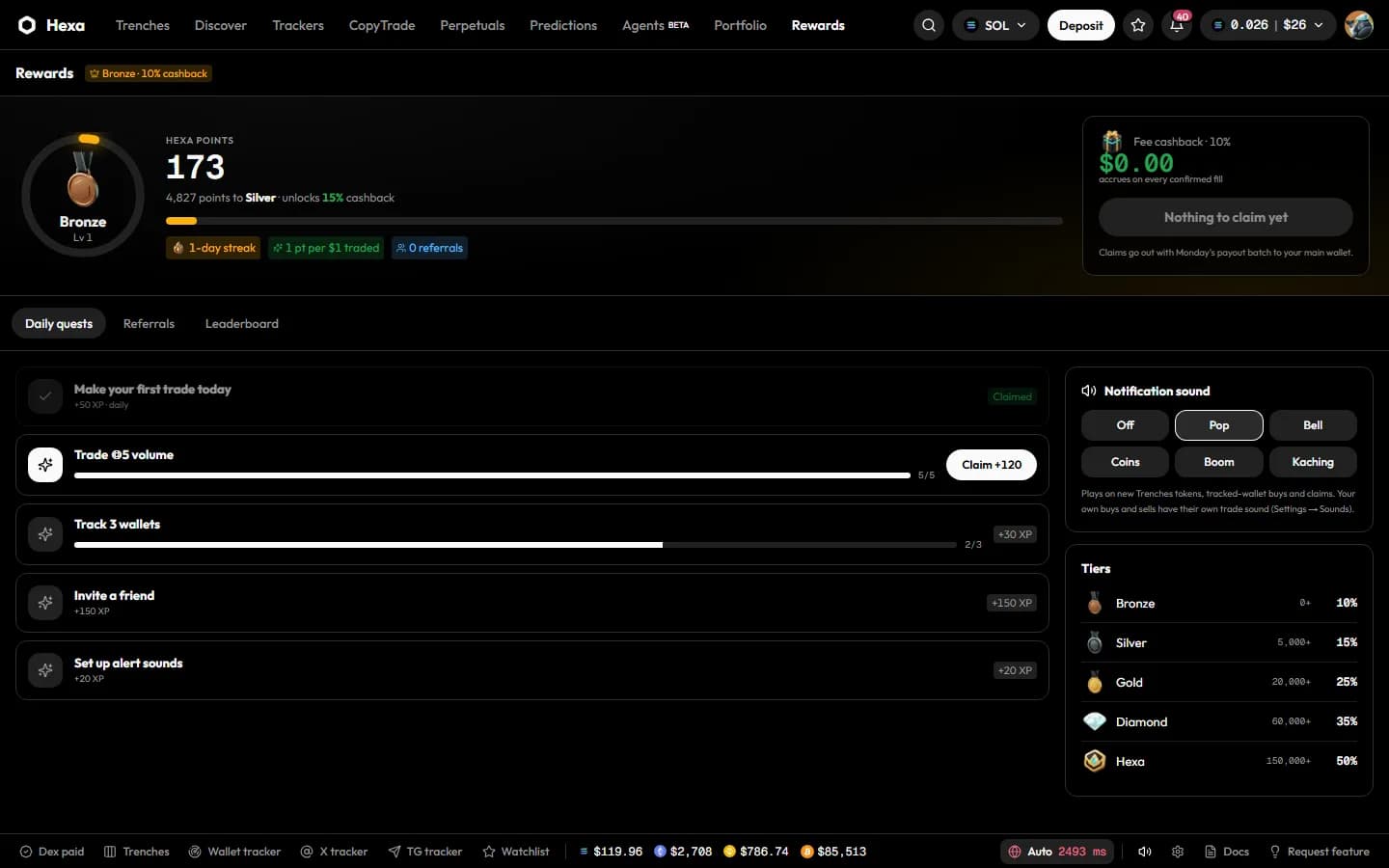This screenshot has width=1389, height=868.
Task: Click the Deposit button
Action: click(x=1080, y=25)
